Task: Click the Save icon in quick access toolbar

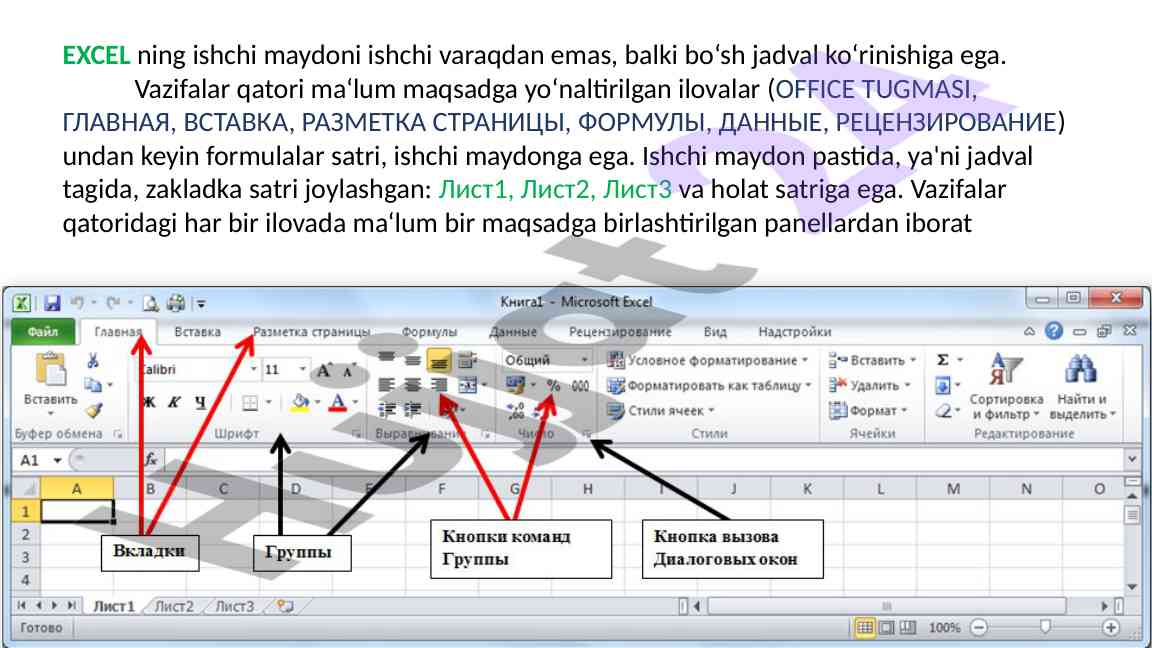Action: [52, 303]
